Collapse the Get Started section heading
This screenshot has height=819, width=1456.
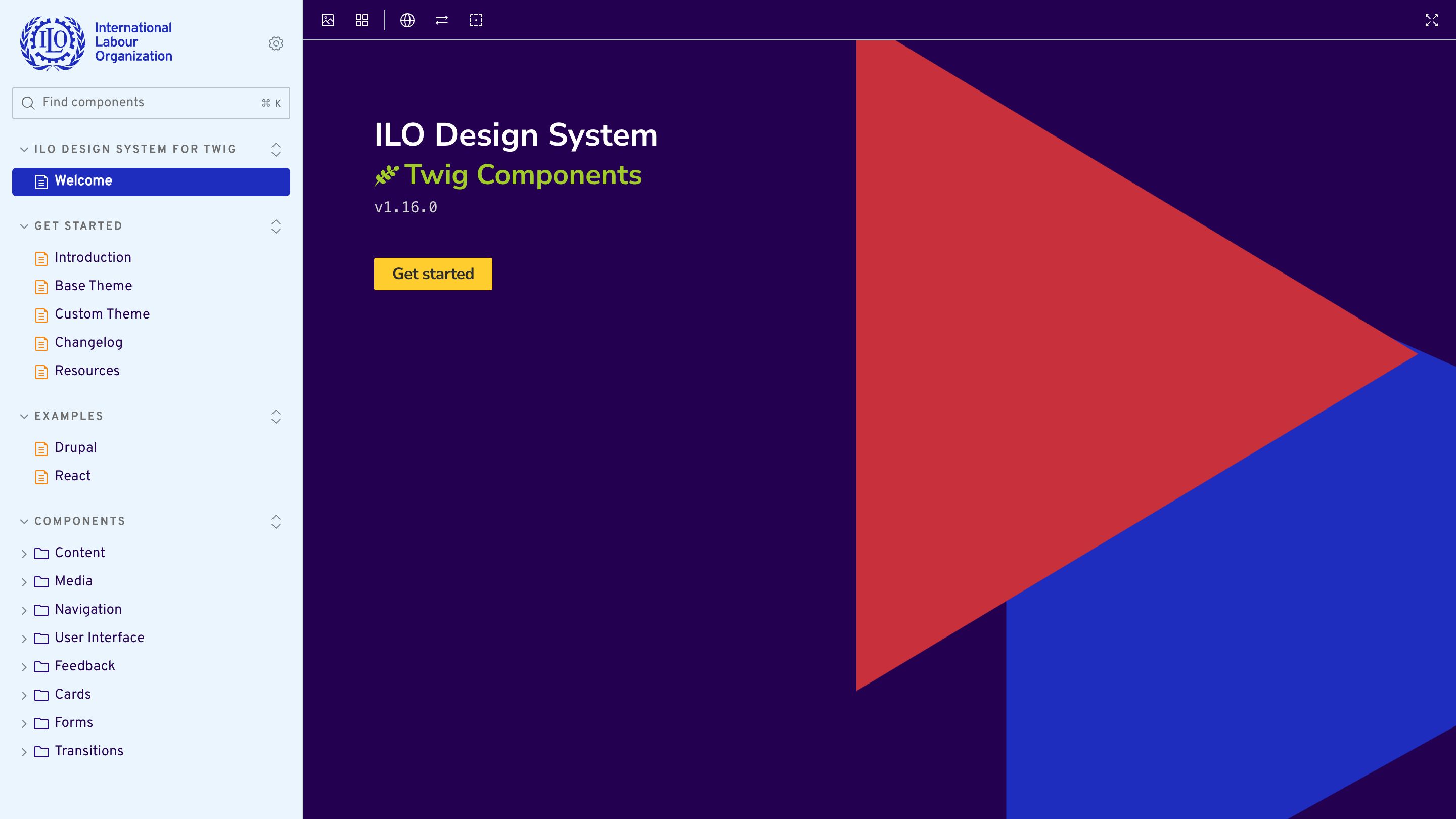point(72,226)
